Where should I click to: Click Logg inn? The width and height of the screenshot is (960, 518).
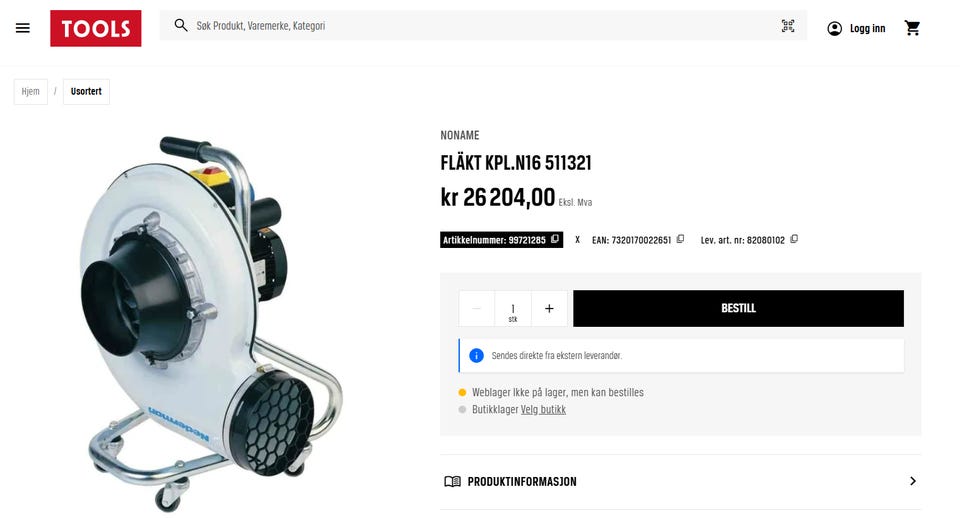click(x=868, y=28)
